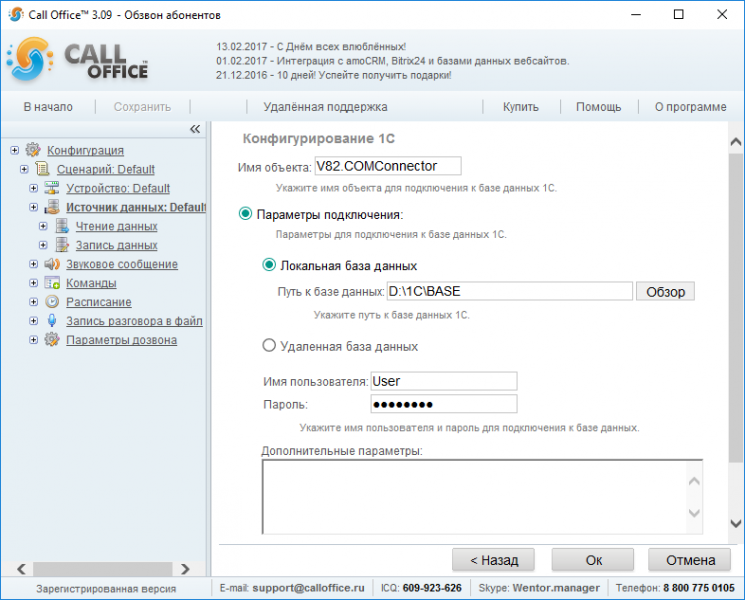Open the Конфигурация tree link

(x=86, y=151)
